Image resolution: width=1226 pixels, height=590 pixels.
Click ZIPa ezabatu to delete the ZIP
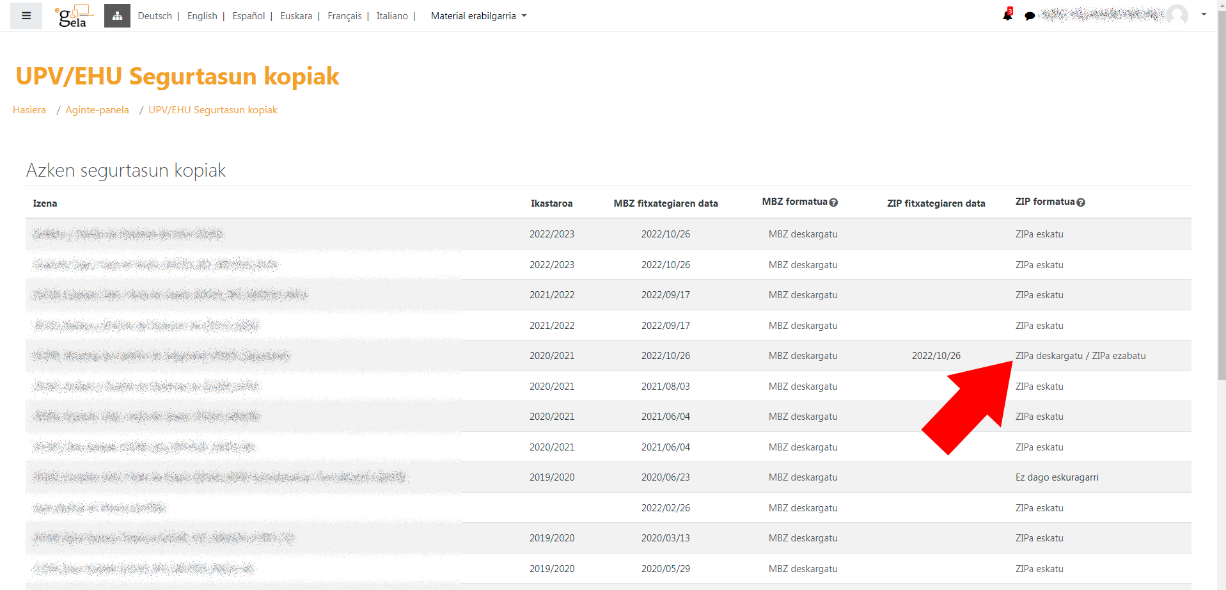pos(1118,356)
